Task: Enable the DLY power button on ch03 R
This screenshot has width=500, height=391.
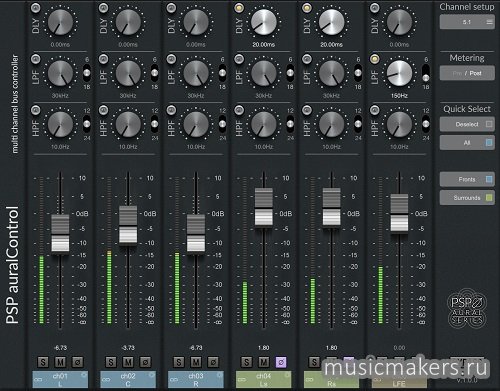Action: (x=171, y=8)
